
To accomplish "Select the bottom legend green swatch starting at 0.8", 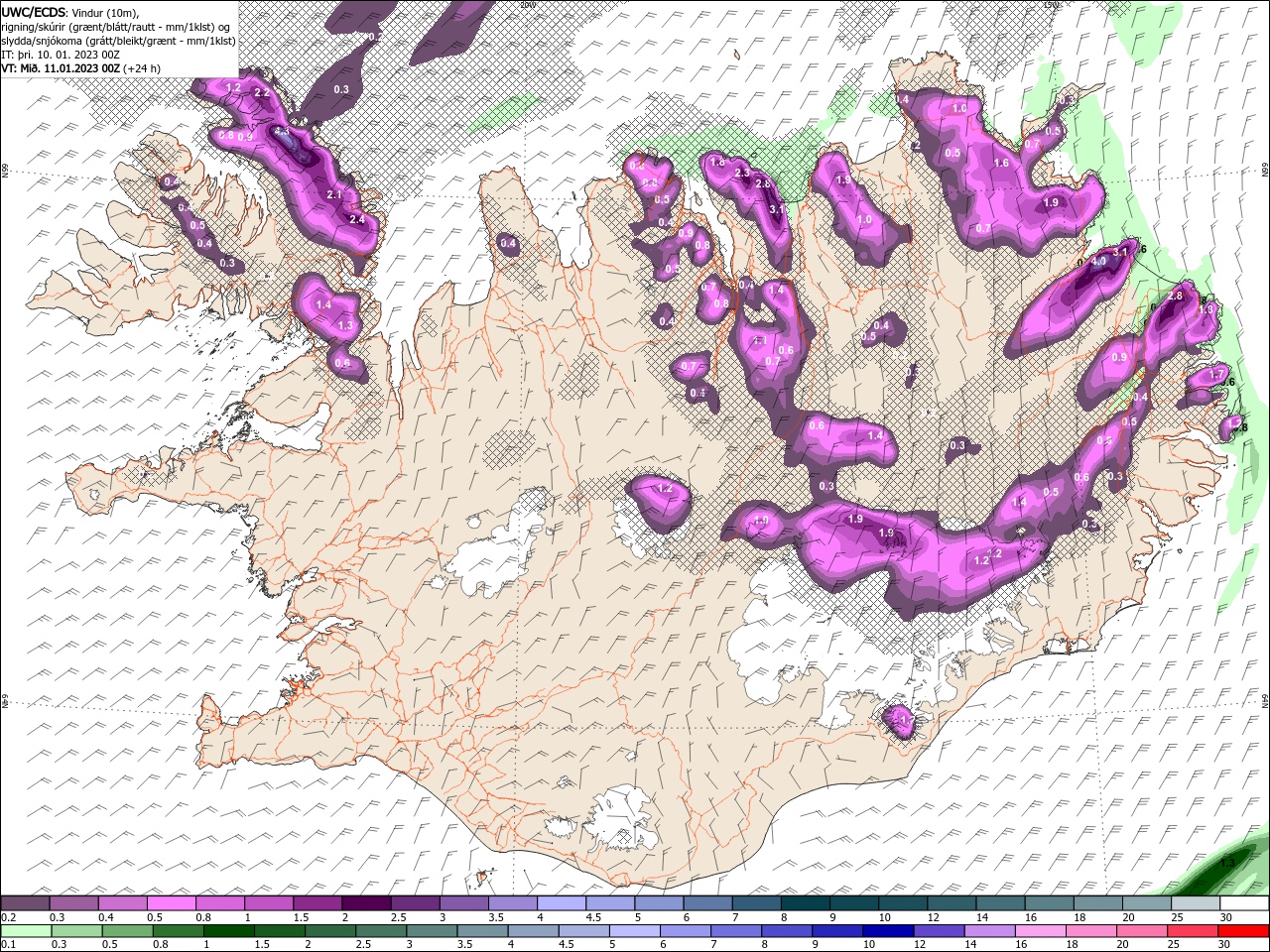I will [x=179, y=931].
